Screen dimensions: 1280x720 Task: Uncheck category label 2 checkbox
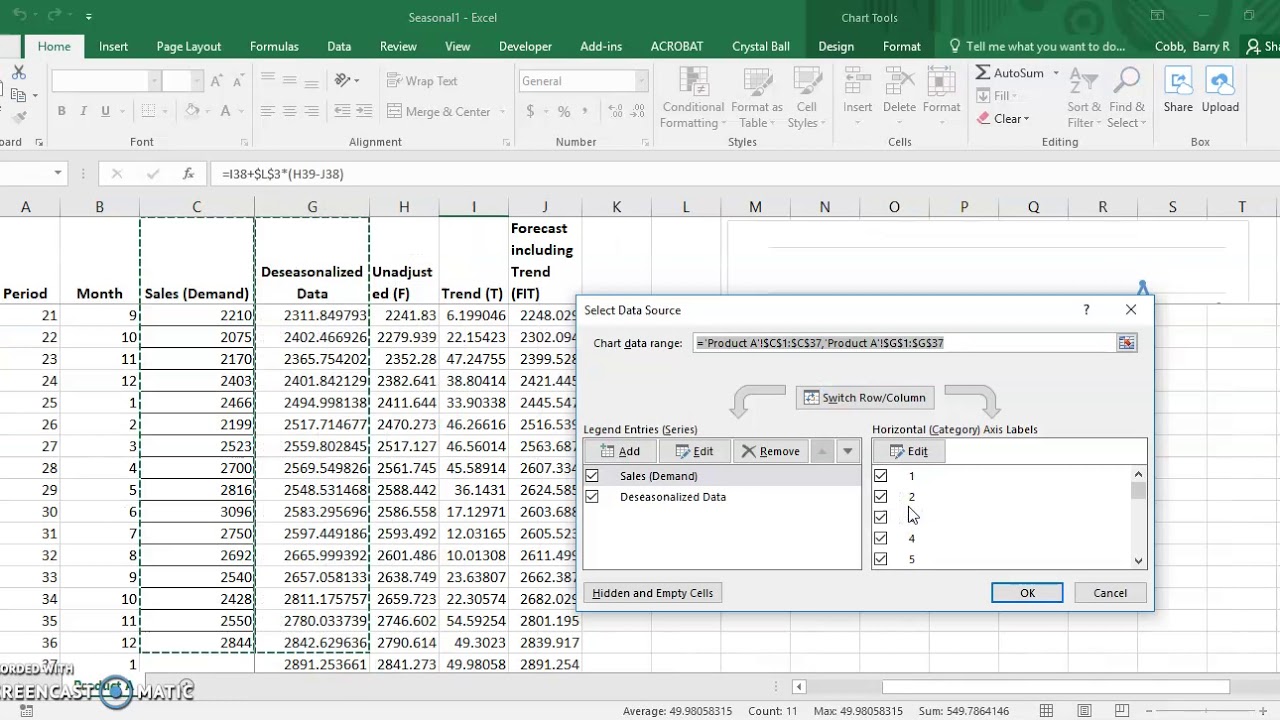pyautogui.click(x=880, y=497)
